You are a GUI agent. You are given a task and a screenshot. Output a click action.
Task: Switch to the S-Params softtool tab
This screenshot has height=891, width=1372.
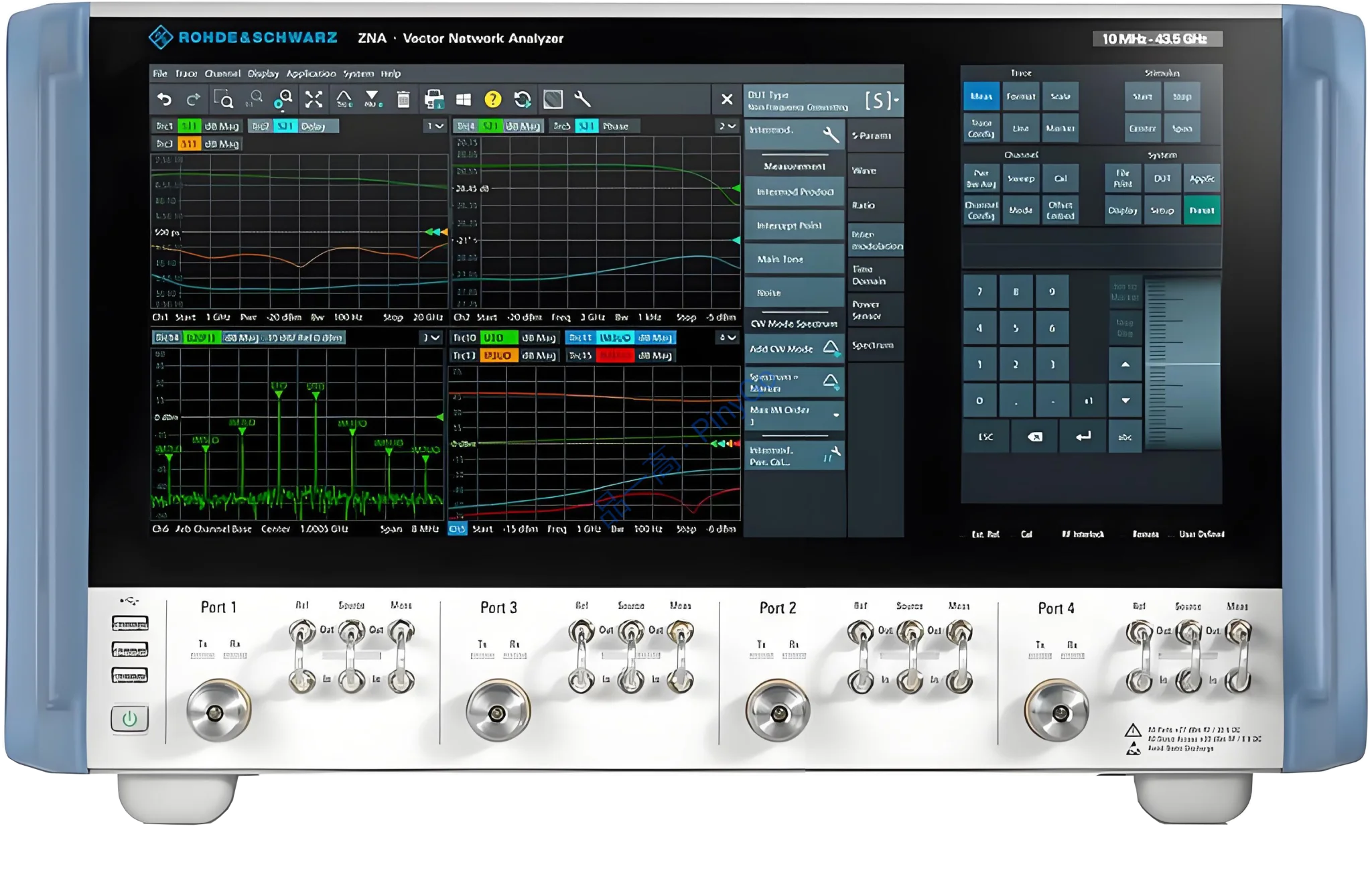(875, 135)
